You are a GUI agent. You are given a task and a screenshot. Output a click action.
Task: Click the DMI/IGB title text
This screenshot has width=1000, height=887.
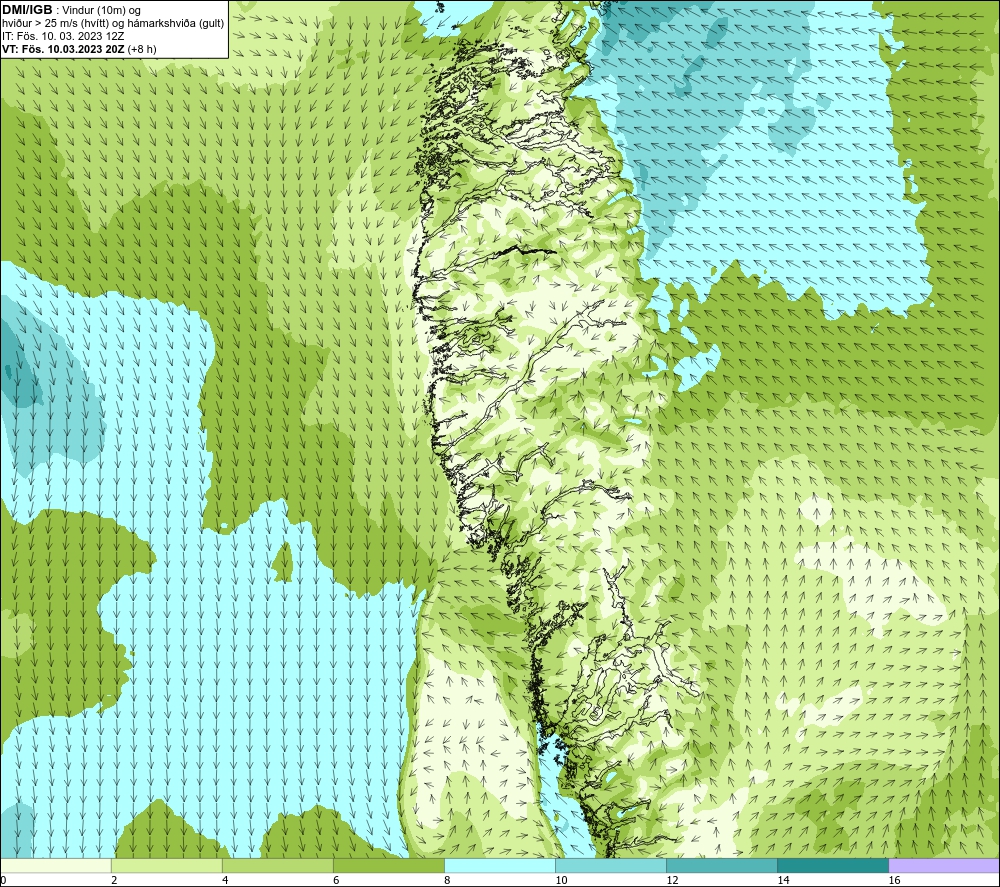coord(27,10)
